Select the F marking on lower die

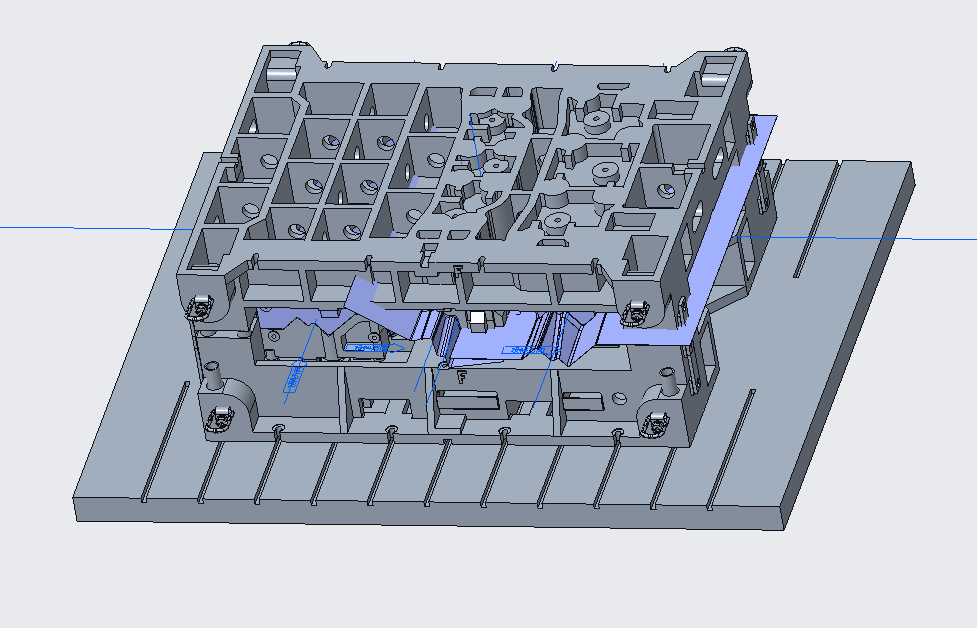(x=462, y=376)
